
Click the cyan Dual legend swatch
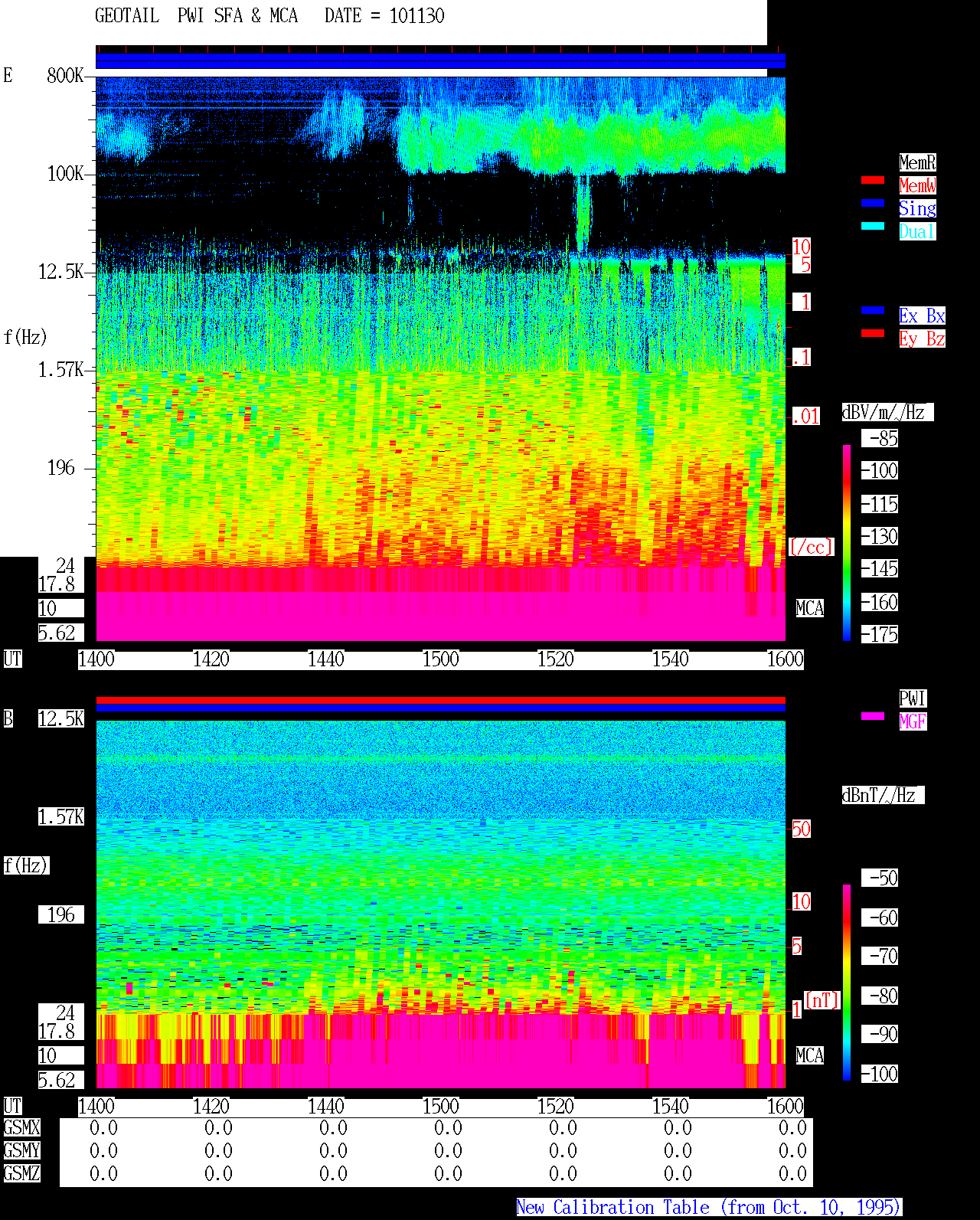coord(873,226)
